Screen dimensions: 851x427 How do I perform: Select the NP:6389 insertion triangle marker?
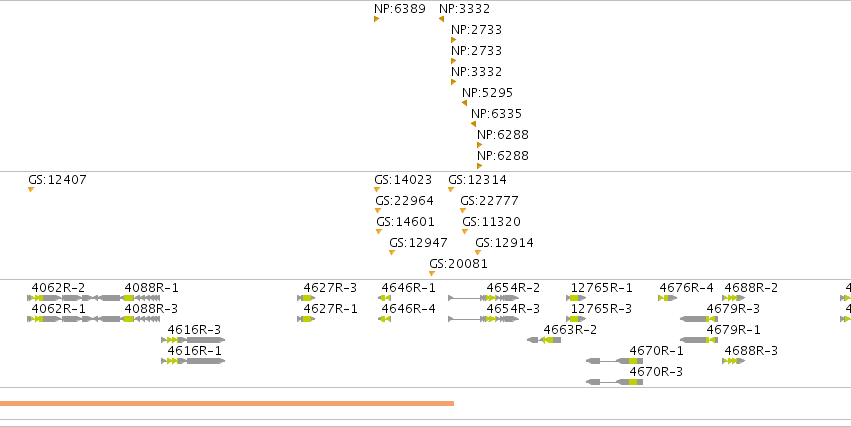[x=376, y=19]
